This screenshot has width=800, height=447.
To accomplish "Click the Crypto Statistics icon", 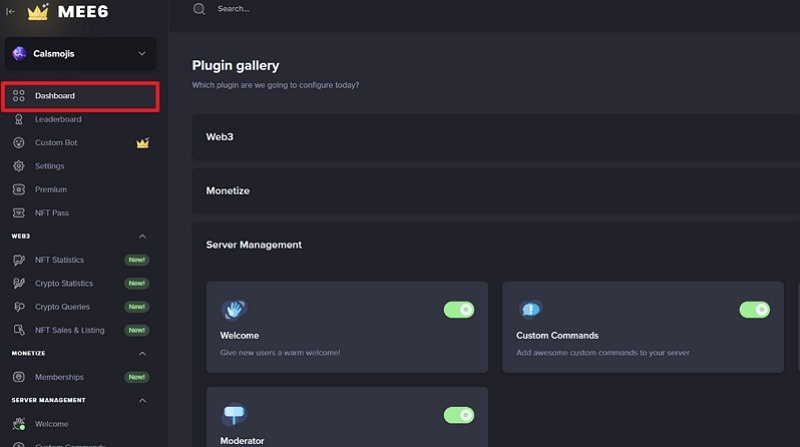I will (19, 283).
